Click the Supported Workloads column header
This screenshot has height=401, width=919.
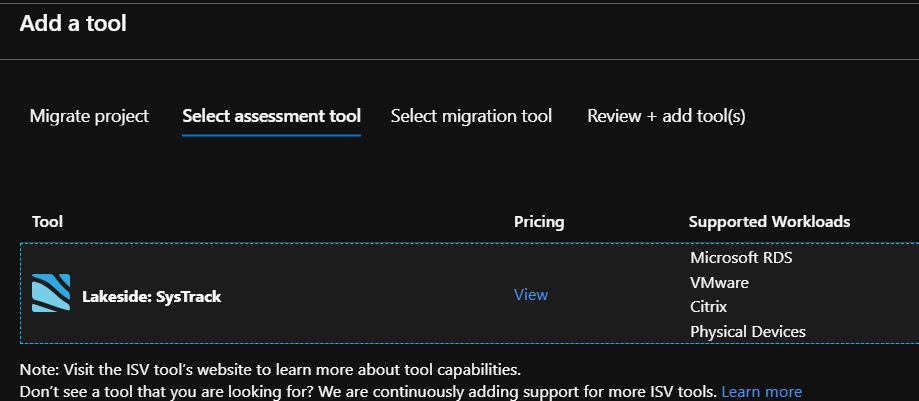coord(769,221)
